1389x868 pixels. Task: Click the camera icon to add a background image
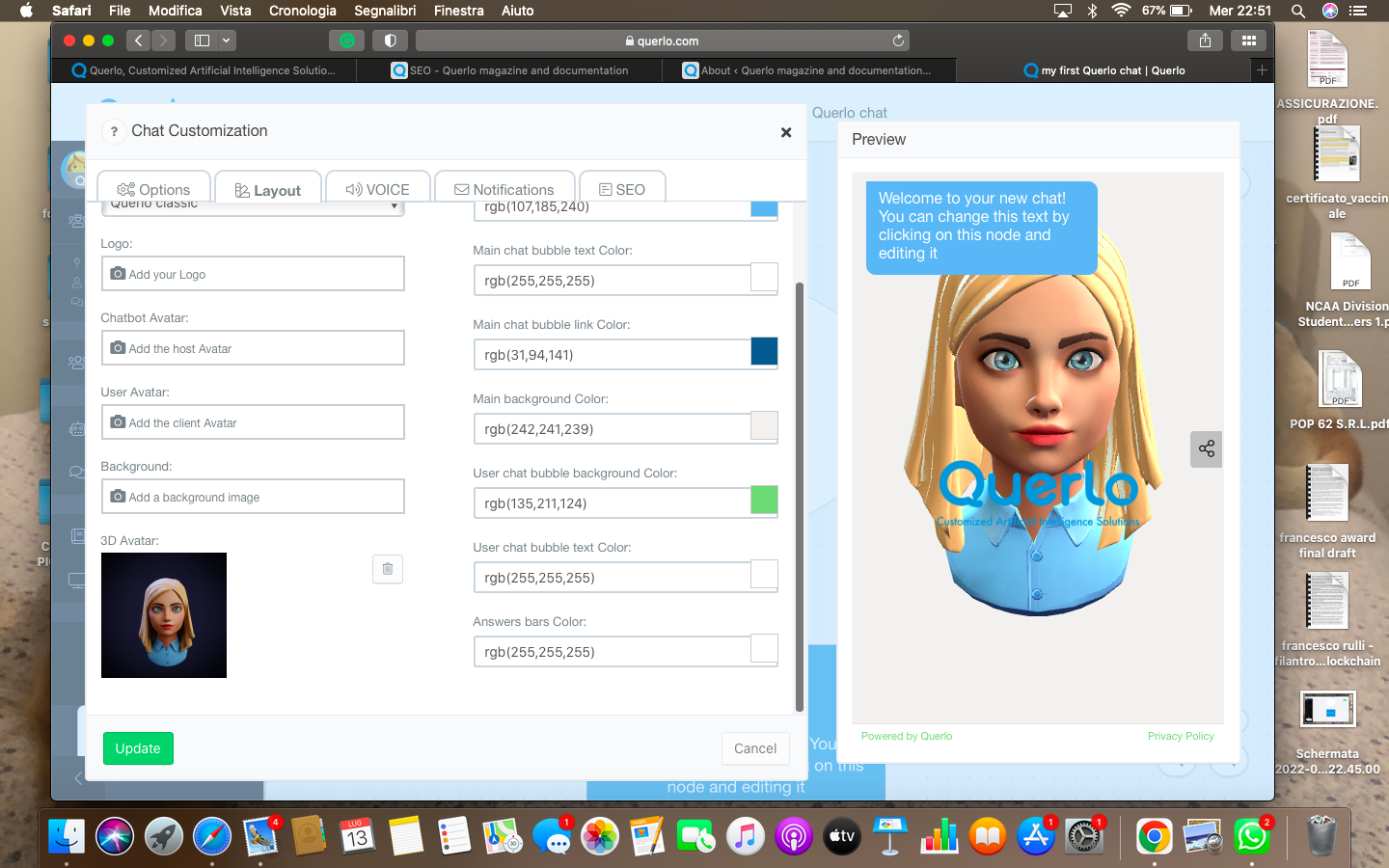116,496
